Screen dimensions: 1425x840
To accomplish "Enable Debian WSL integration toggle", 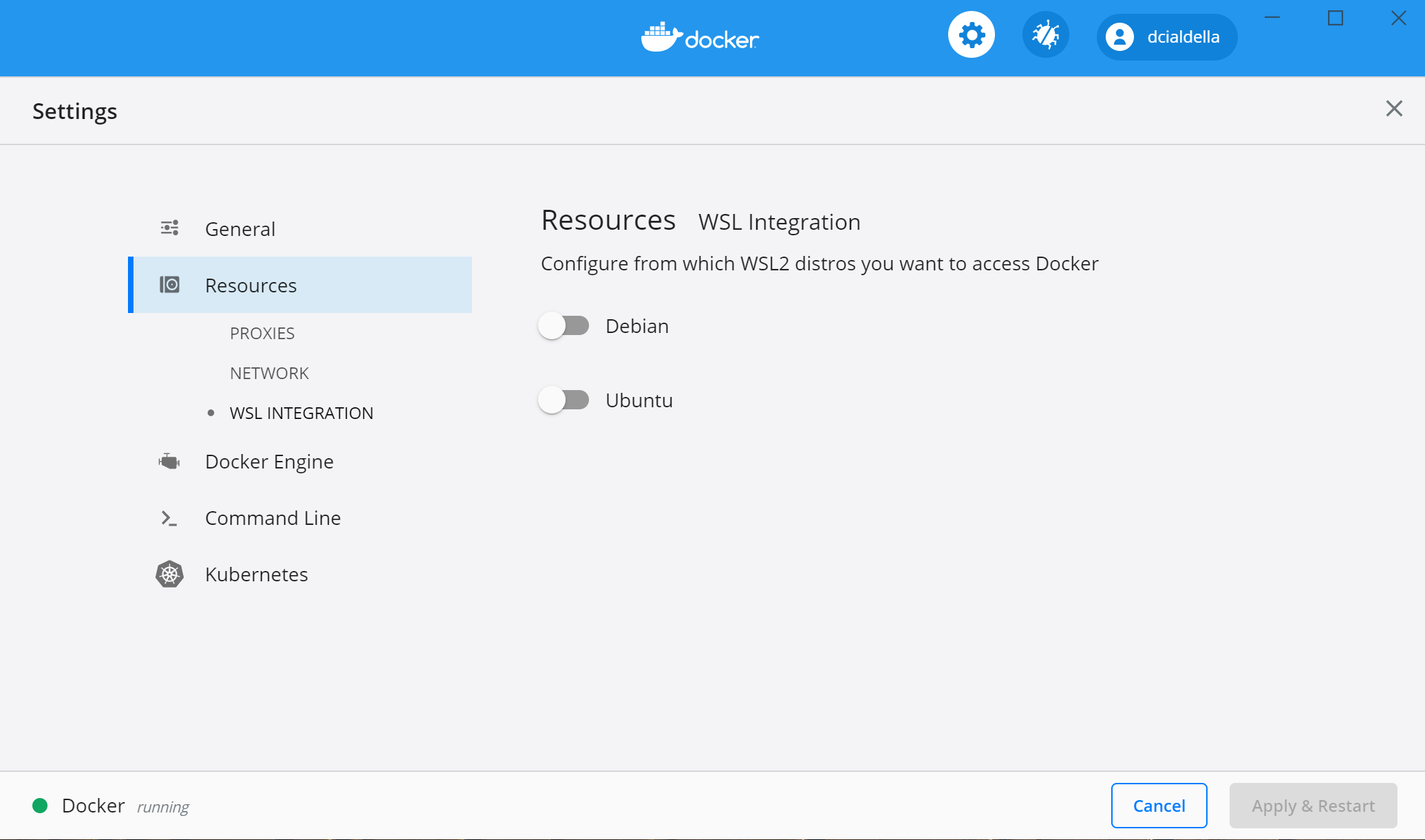I will [x=564, y=325].
